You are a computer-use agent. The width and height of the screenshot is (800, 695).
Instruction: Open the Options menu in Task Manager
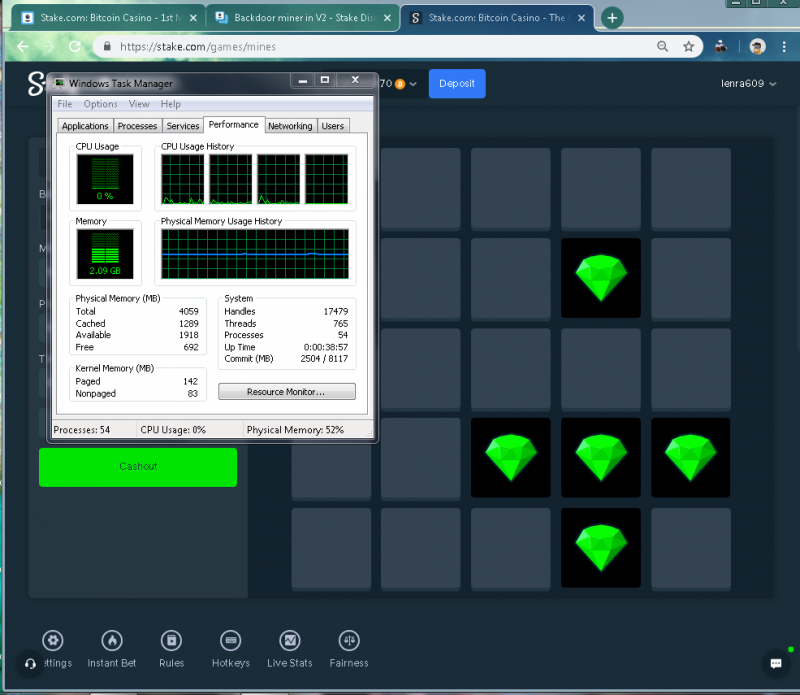tap(101, 104)
